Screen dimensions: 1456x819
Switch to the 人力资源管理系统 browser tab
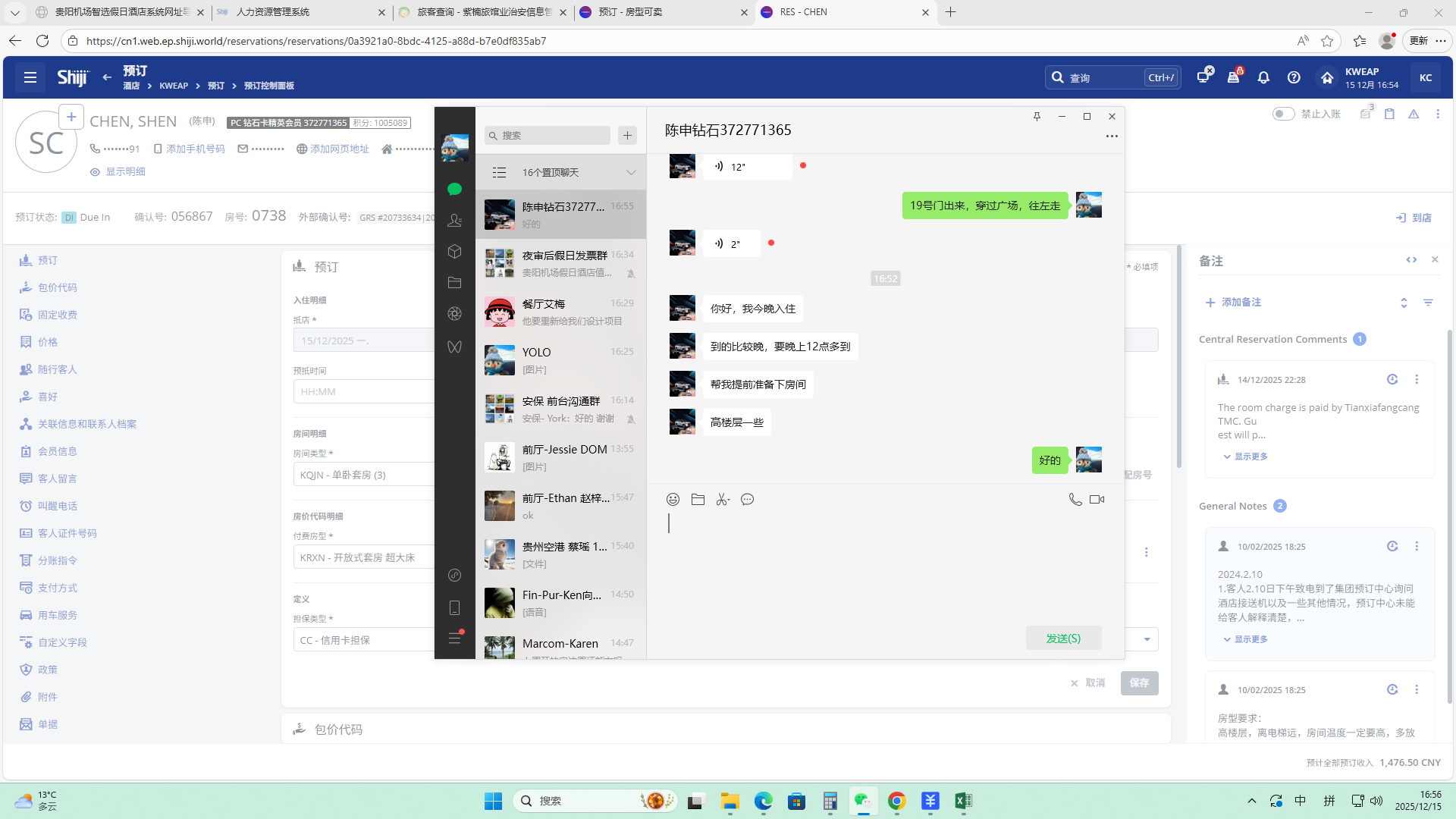(x=273, y=12)
